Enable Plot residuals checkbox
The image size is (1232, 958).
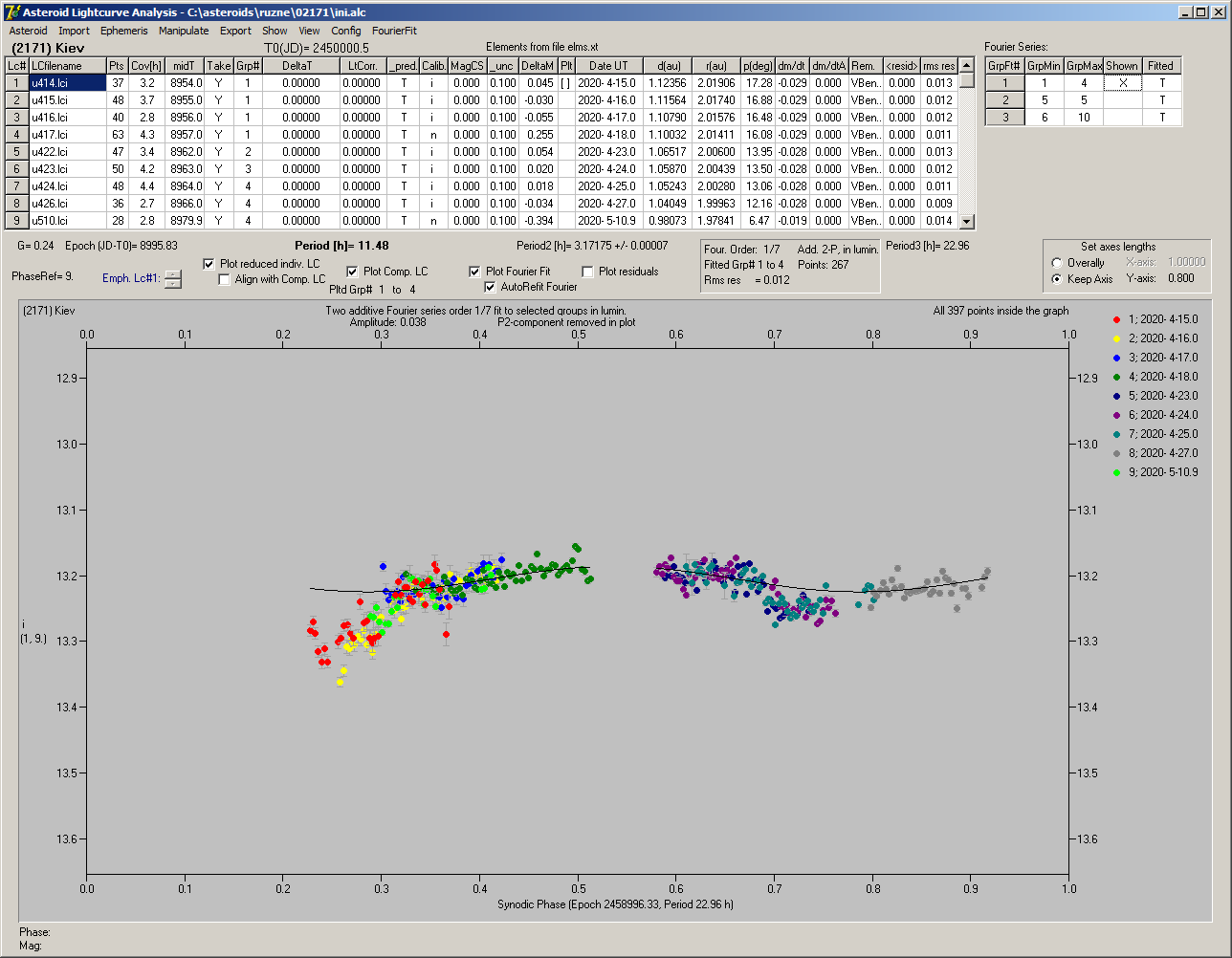pos(587,272)
